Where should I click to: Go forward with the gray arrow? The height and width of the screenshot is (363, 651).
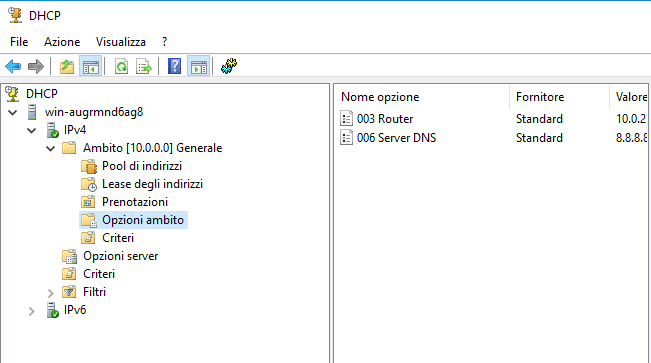[36, 66]
